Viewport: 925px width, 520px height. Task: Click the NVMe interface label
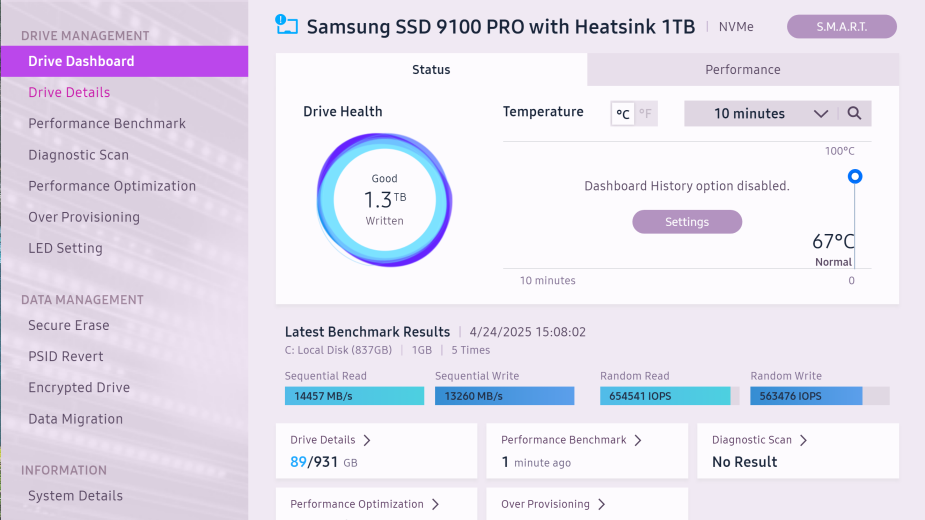pos(736,27)
